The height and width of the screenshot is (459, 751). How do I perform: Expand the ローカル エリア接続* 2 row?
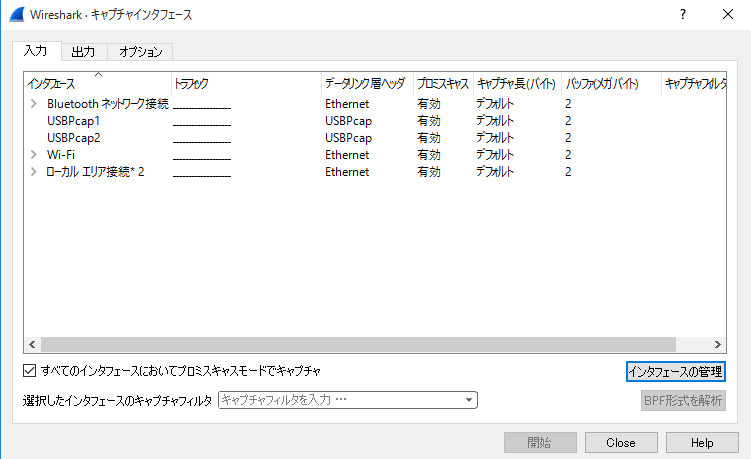34,172
